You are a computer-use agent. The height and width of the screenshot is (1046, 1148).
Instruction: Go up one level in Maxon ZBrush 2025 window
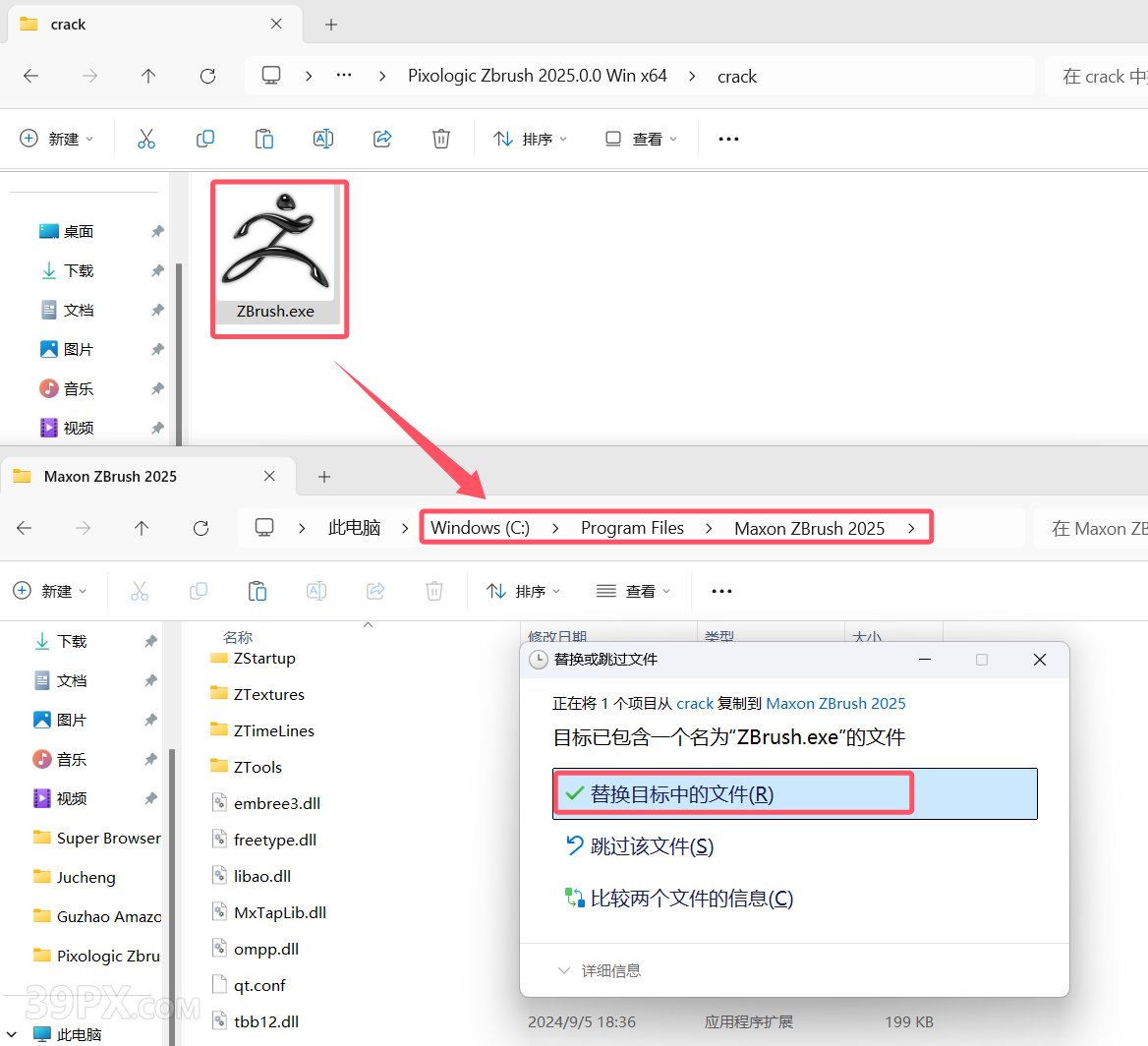(x=142, y=528)
